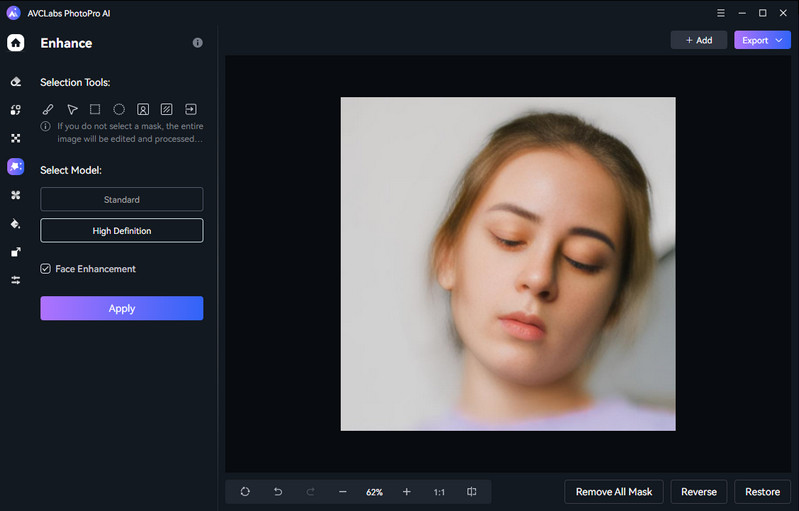Zoom in with the plus button
Screen dimensions: 799x511
tap(407, 492)
